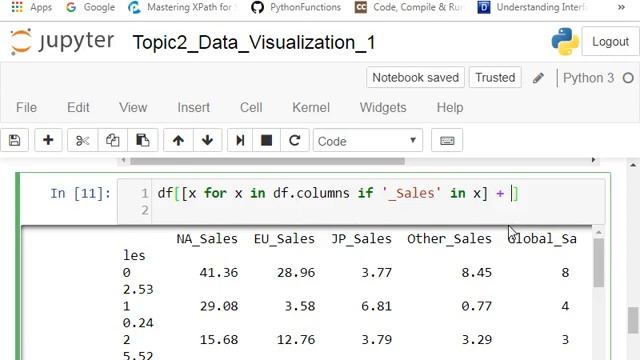640x360 pixels.
Task: Interrupt the kernel with the stop icon
Action: point(267,140)
